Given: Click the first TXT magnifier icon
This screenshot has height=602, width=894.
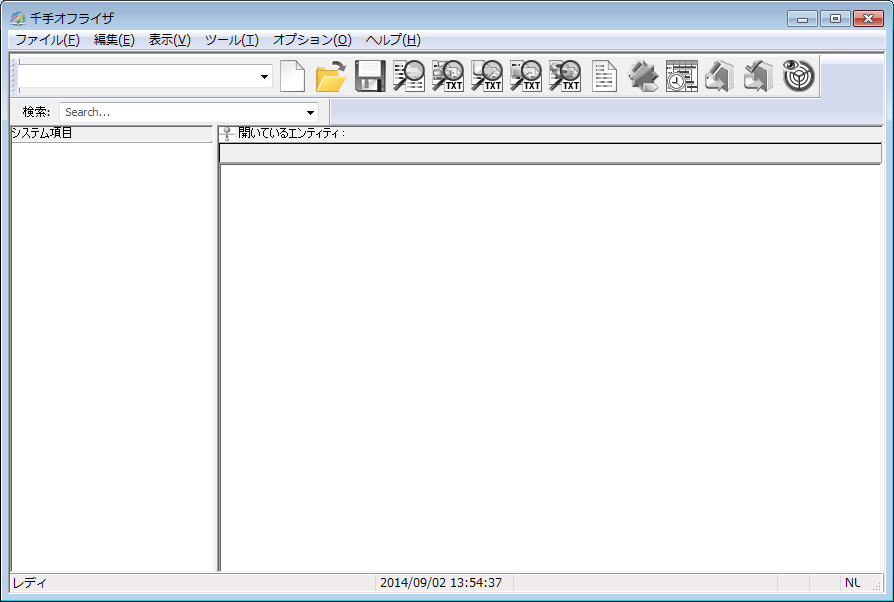Looking at the screenshot, I should coord(448,76).
